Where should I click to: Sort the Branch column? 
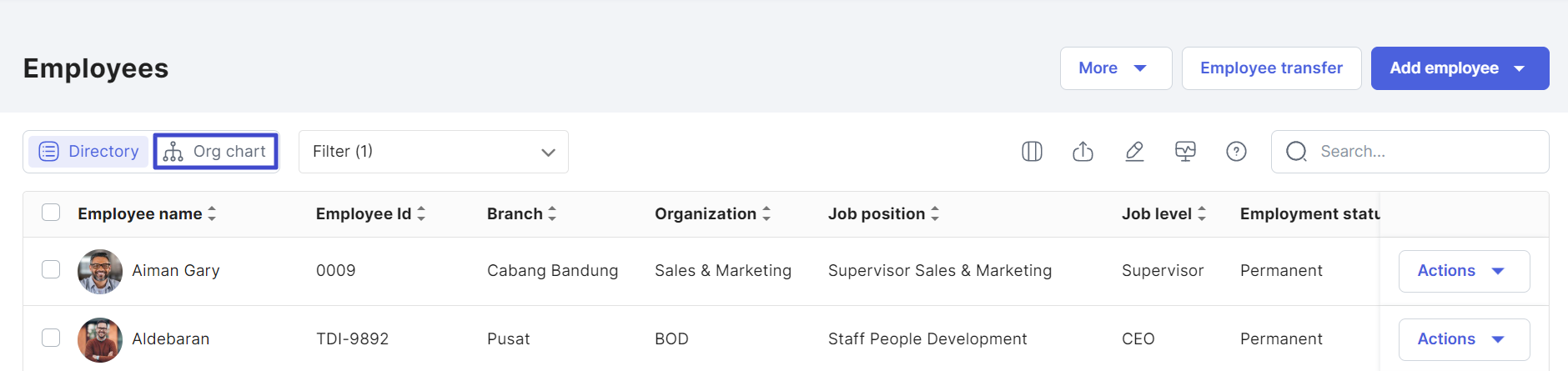coord(552,214)
